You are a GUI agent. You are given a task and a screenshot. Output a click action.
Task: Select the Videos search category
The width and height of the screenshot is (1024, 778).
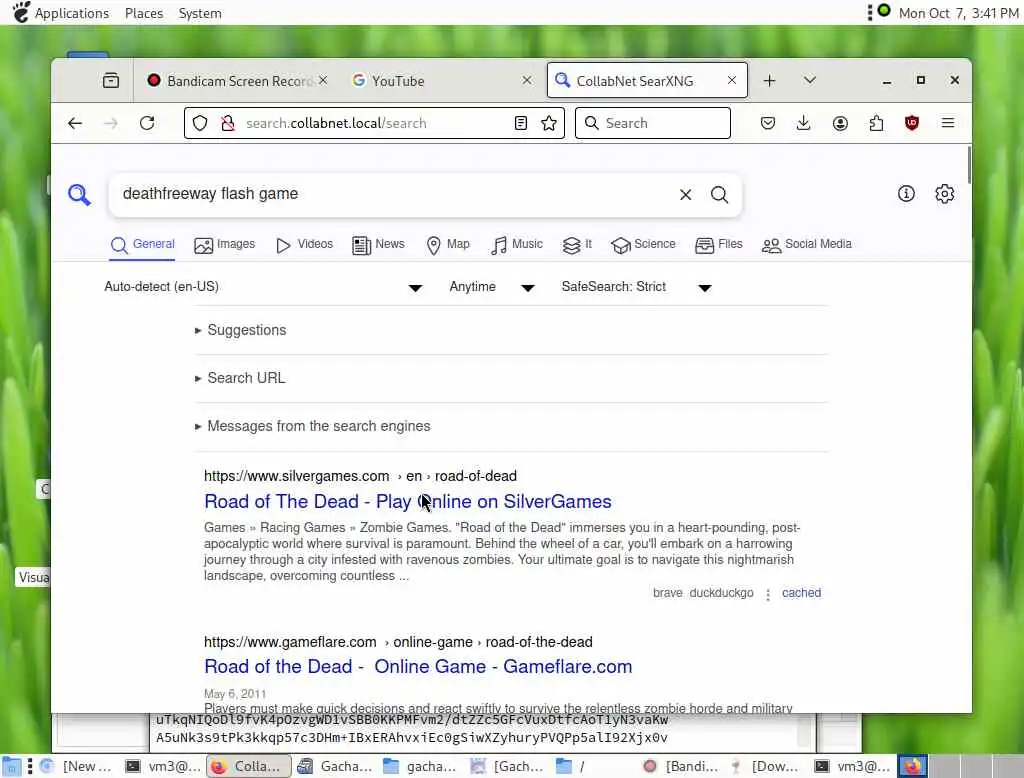click(x=304, y=244)
